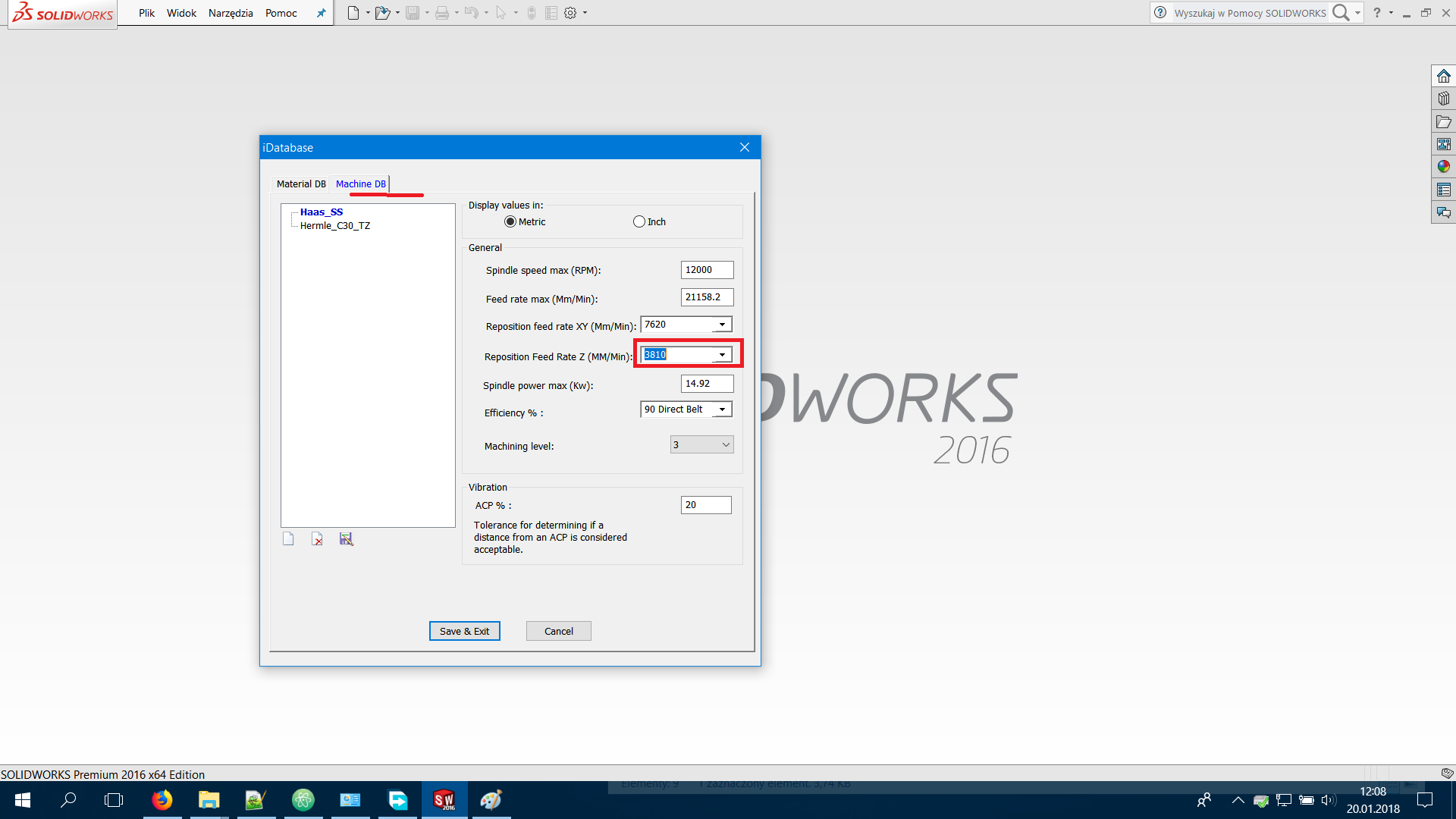Switch to the Material DB tab
Viewport: 1456px width, 819px height.
pyautogui.click(x=301, y=184)
